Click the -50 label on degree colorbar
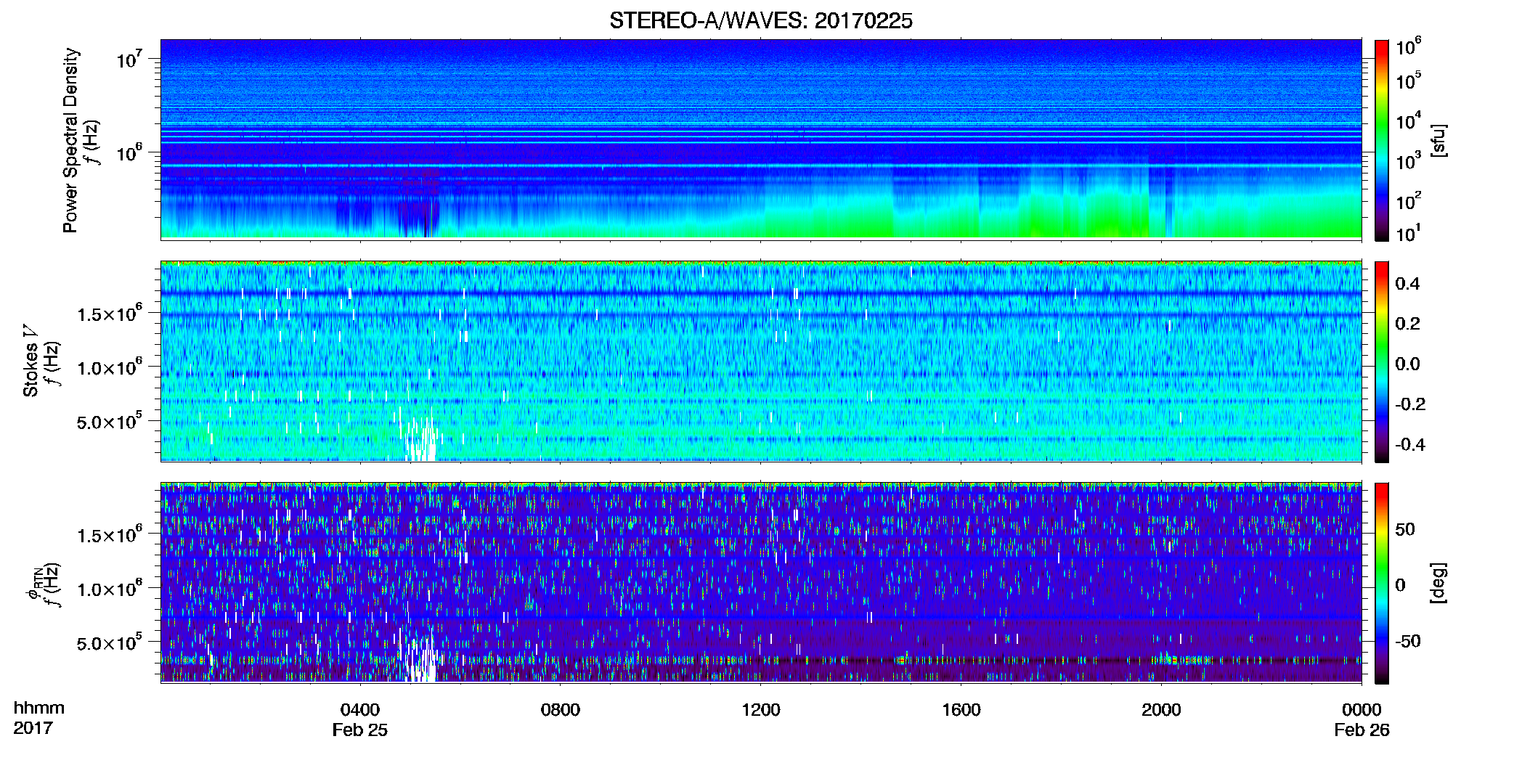The height and width of the screenshot is (784, 1522). pos(1408,641)
